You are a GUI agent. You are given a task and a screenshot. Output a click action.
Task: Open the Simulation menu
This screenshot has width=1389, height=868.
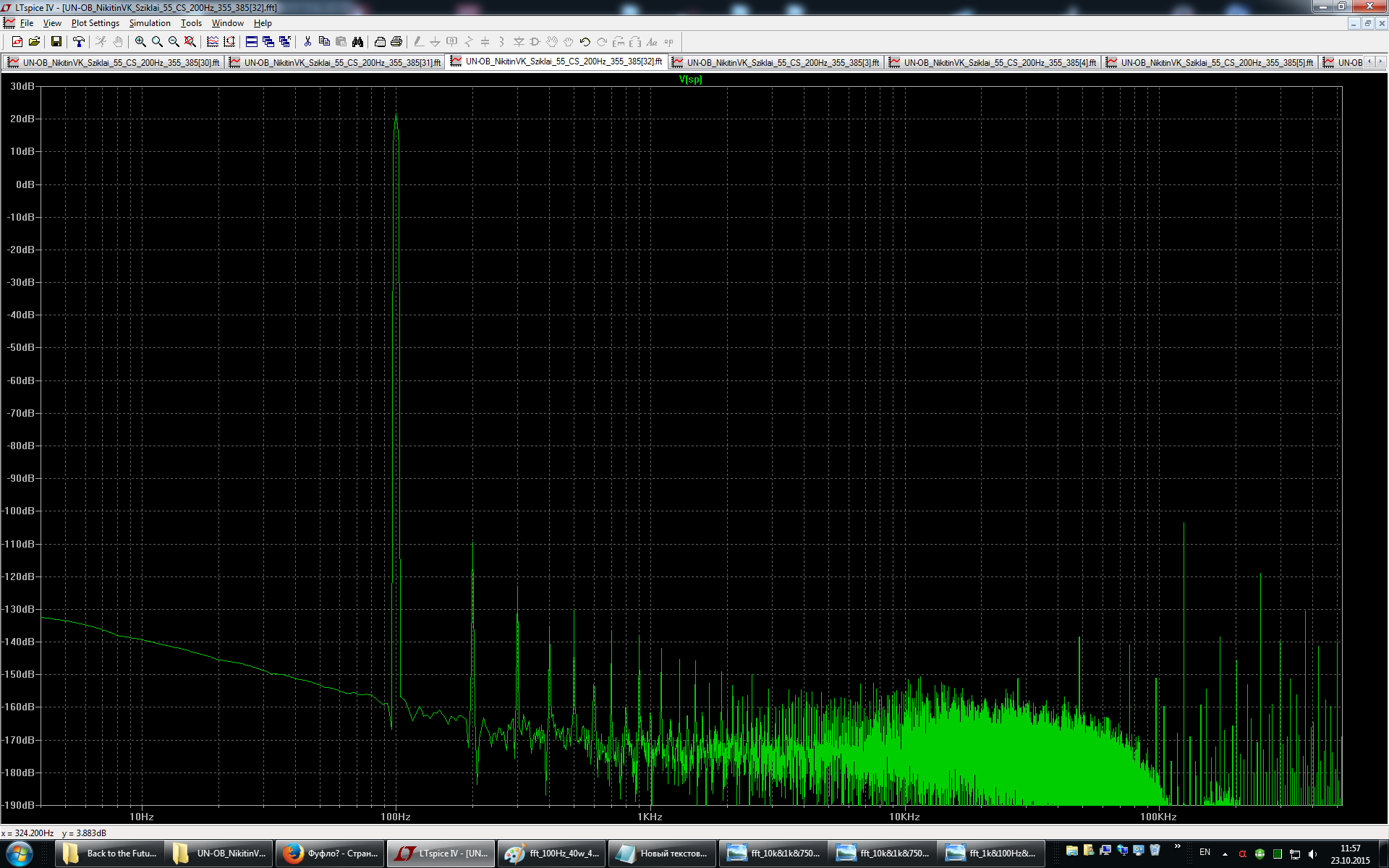[x=150, y=23]
